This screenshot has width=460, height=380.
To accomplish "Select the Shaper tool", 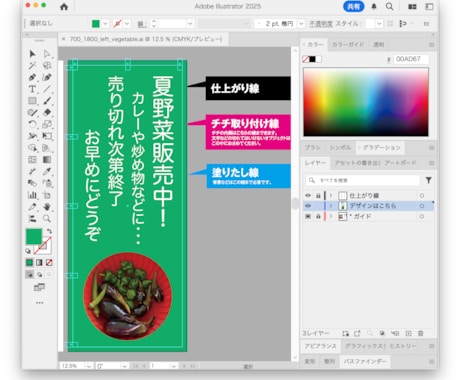I will [x=32, y=113].
